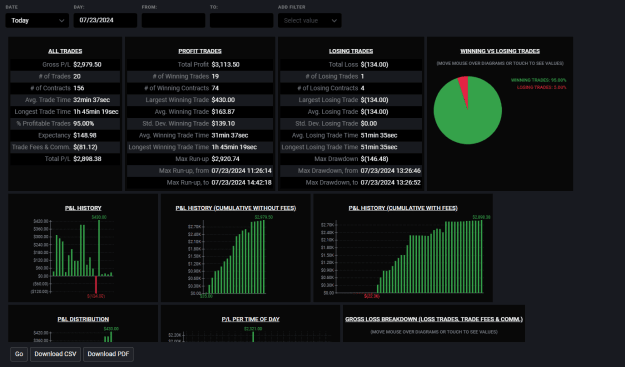The width and height of the screenshot is (625, 367).
Task: Click Gross P/L value $2,979.50
Action: point(87,65)
